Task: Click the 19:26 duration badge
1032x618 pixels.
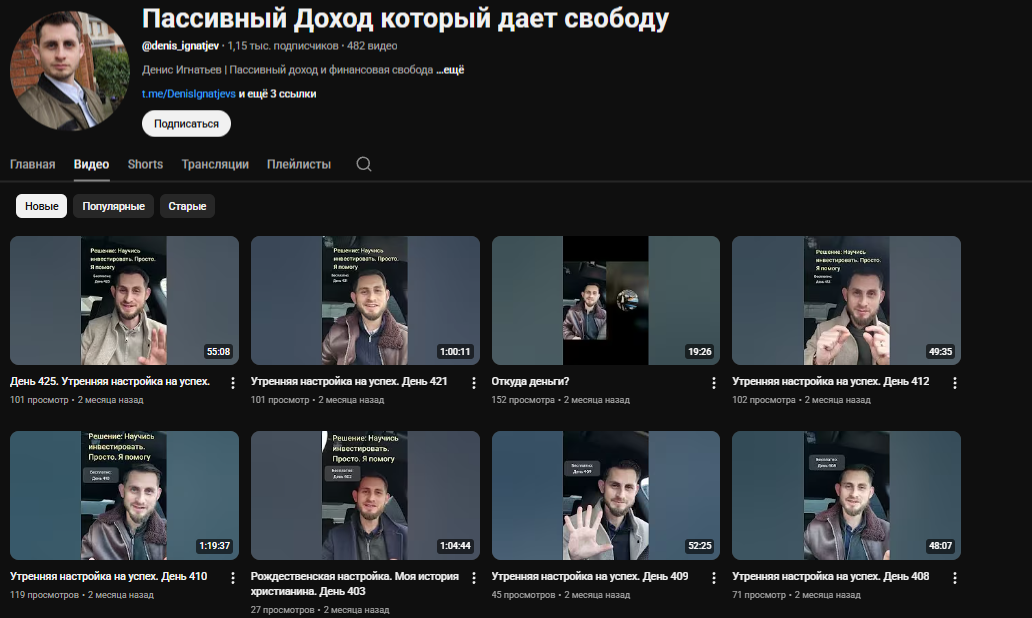Action: tap(700, 351)
